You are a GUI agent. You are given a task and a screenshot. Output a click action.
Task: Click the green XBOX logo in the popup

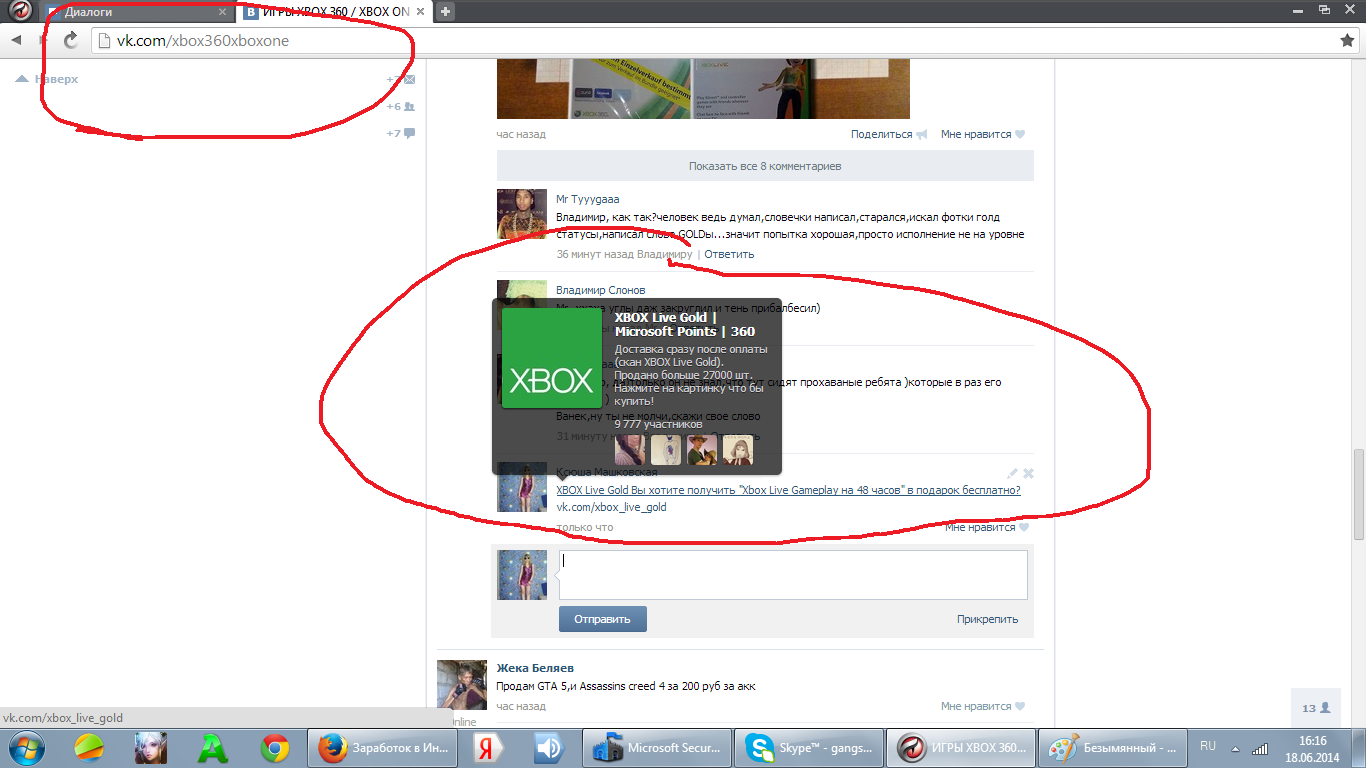coord(552,358)
